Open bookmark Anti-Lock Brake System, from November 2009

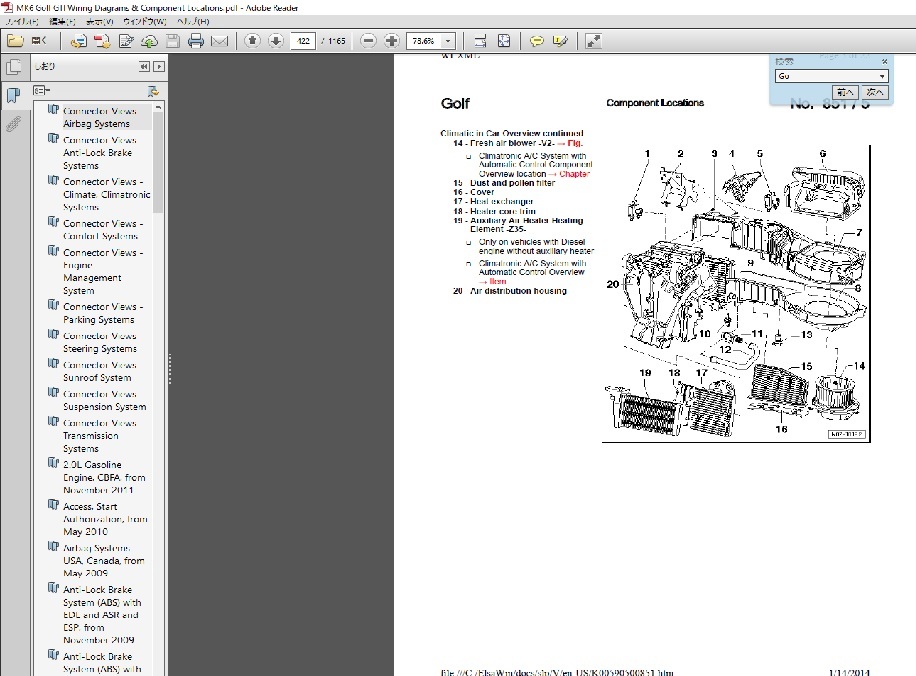(102, 615)
